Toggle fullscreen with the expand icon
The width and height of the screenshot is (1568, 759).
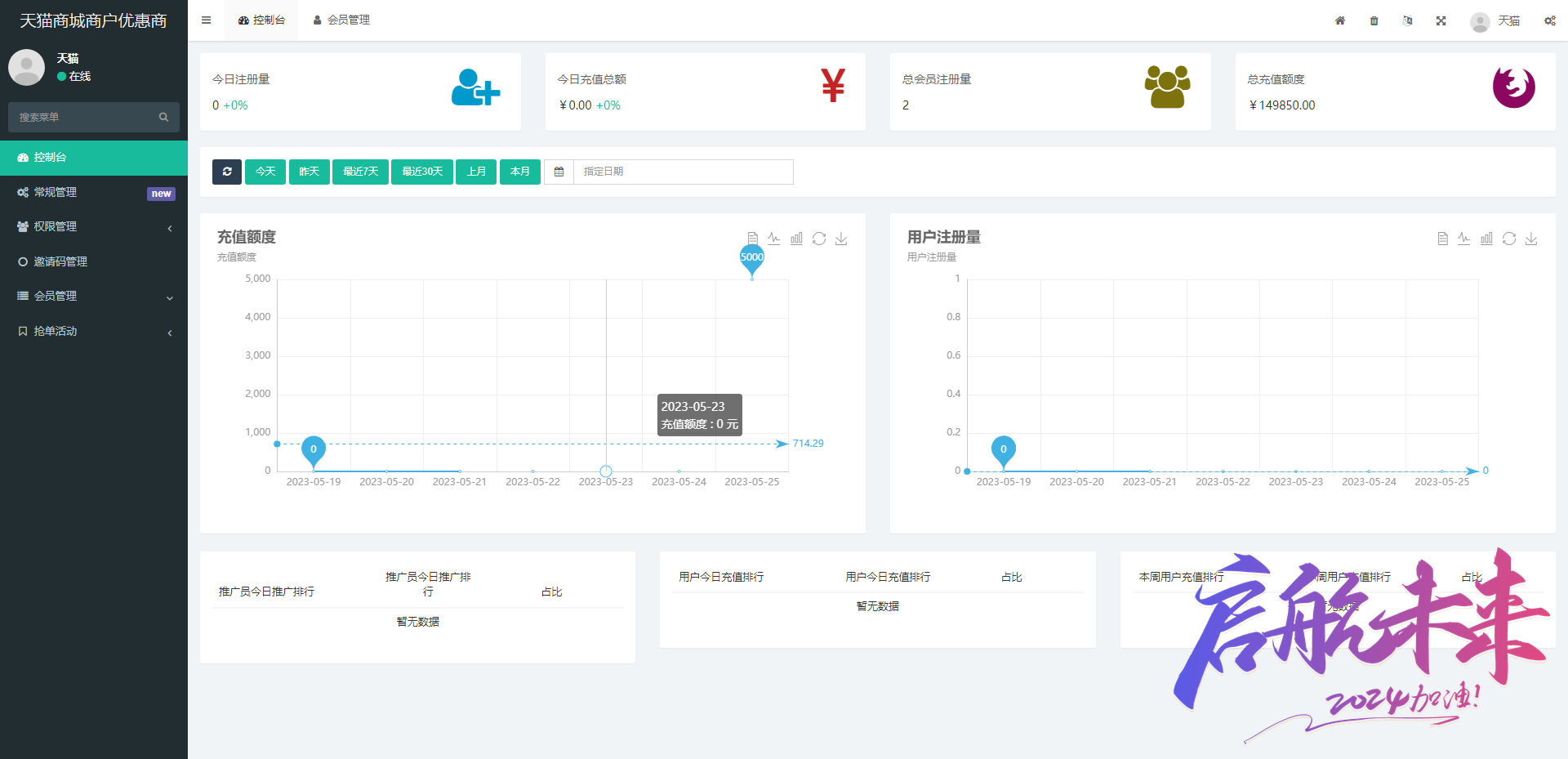(x=1441, y=20)
